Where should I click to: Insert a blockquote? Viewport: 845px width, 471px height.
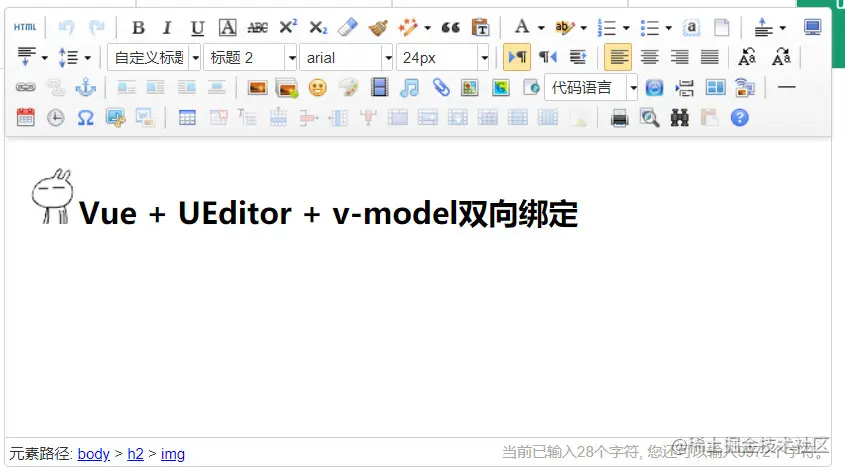[450, 27]
